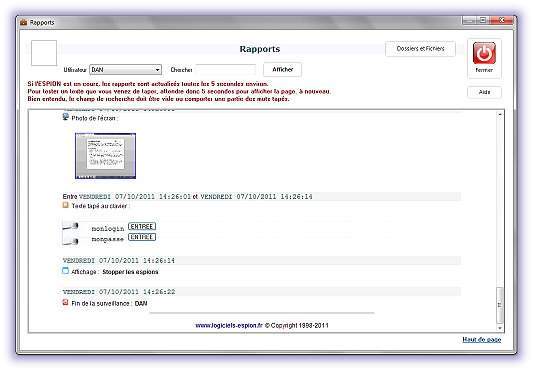The width and height of the screenshot is (533, 371).
Task: Open the Utilisateur dropdown showing DAN
Action: 125,70
